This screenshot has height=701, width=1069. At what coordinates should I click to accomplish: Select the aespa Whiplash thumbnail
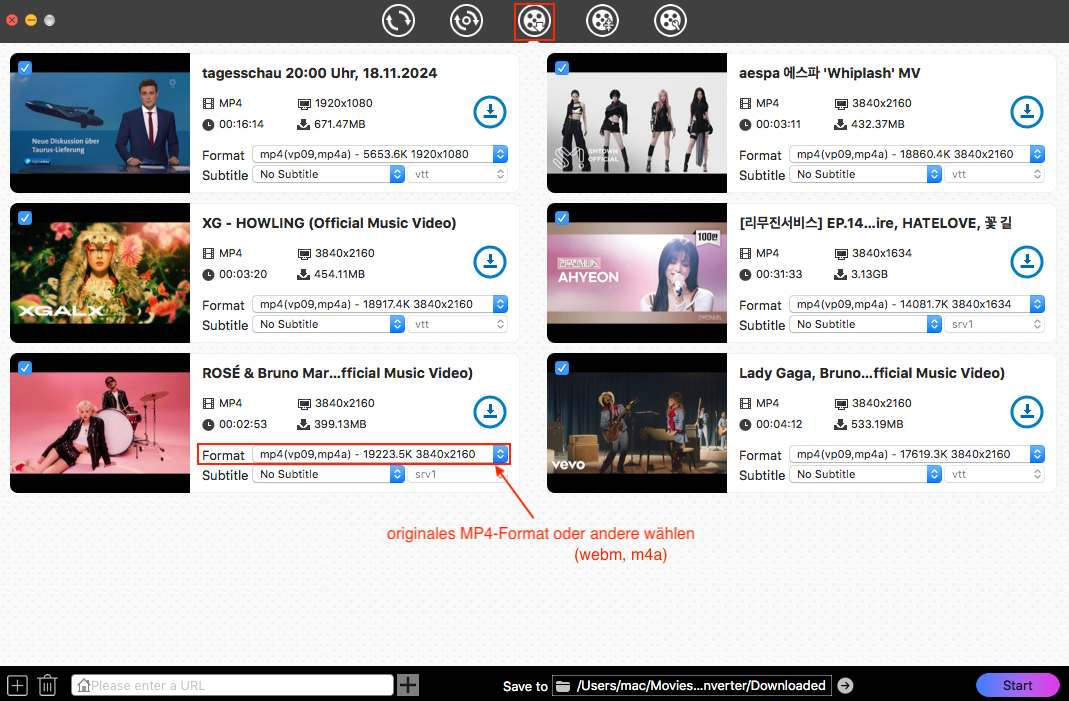point(637,123)
